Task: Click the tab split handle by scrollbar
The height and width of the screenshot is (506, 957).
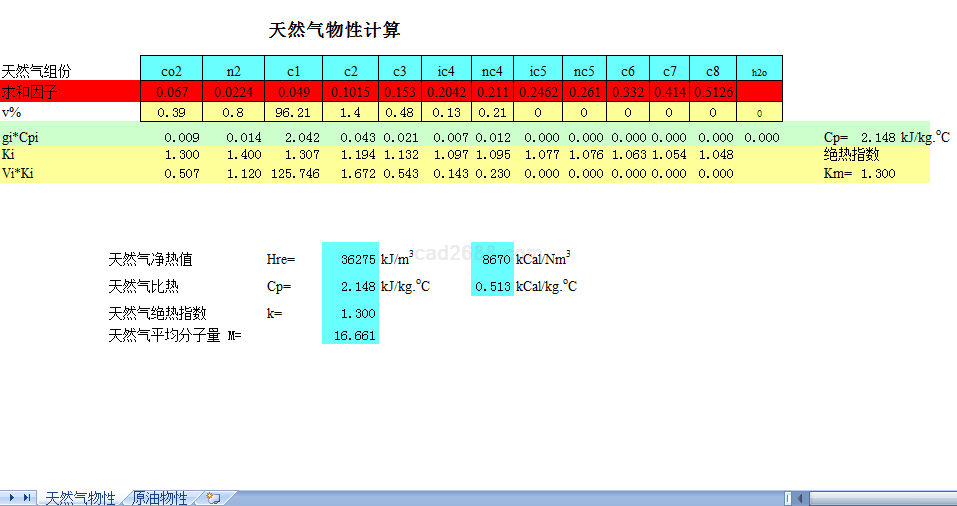Action: click(x=788, y=498)
